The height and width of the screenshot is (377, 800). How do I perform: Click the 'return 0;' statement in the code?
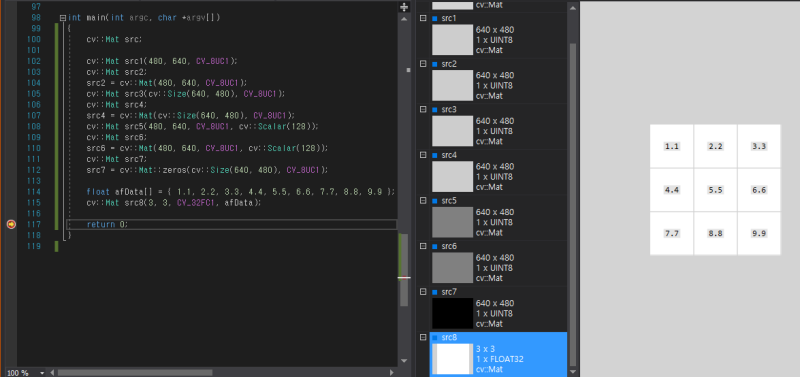coord(107,224)
